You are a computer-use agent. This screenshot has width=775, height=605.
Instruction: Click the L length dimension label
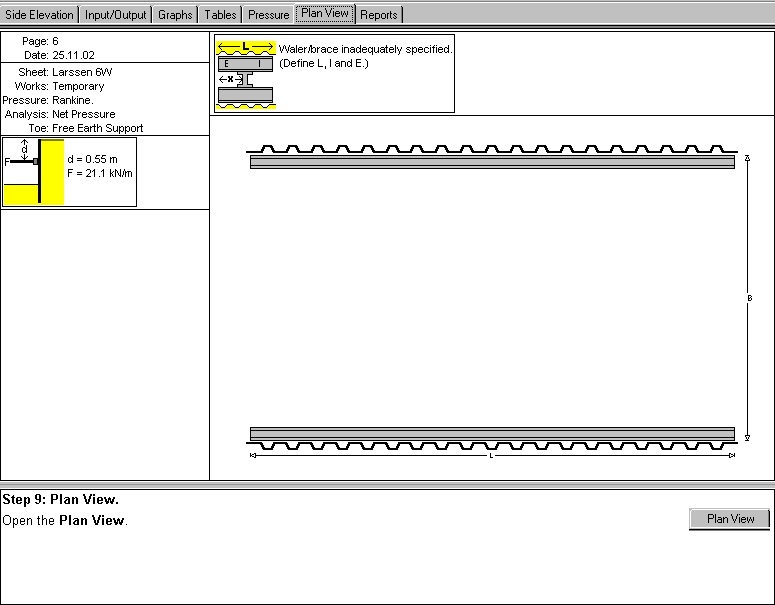[491, 456]
